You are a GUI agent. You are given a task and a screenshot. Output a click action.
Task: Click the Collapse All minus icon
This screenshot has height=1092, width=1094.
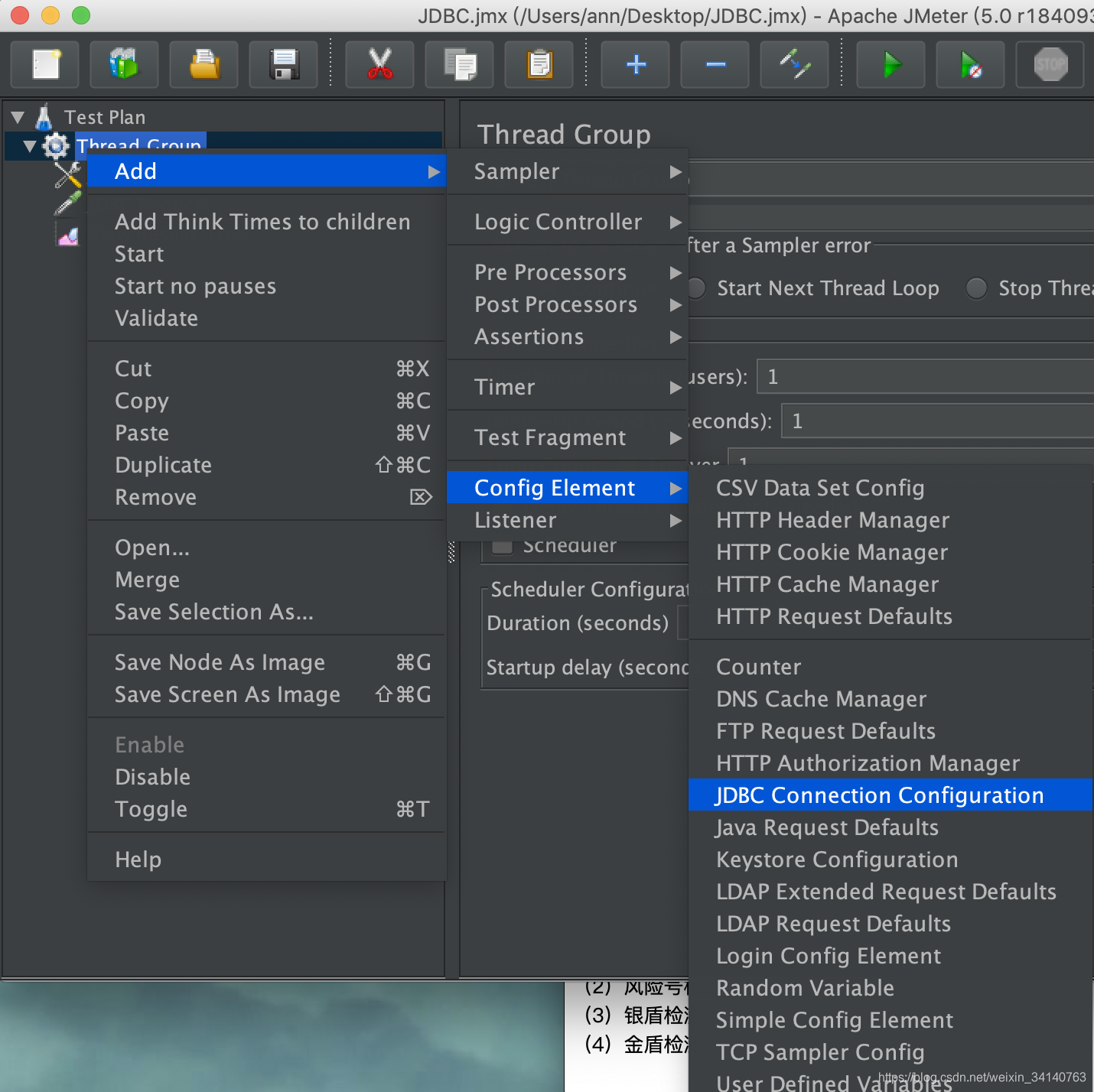pos(715,64)
